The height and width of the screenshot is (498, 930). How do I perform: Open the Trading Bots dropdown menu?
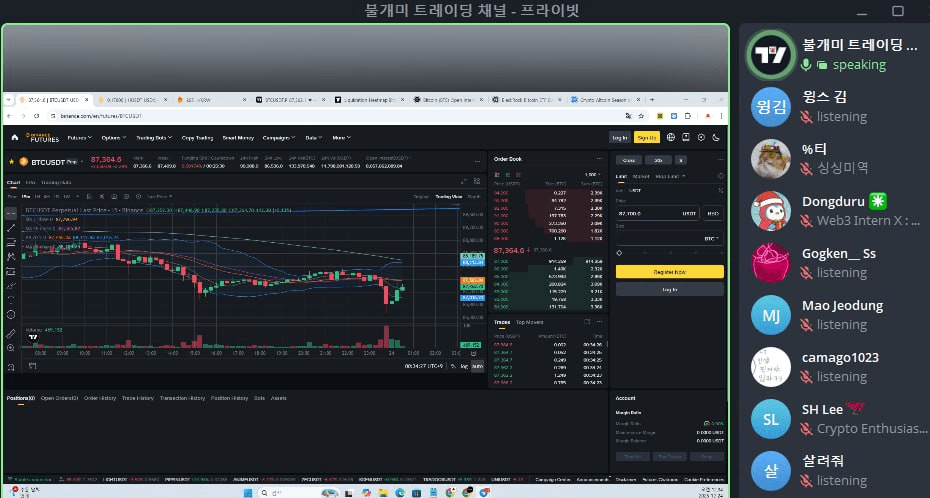(154, 138)
